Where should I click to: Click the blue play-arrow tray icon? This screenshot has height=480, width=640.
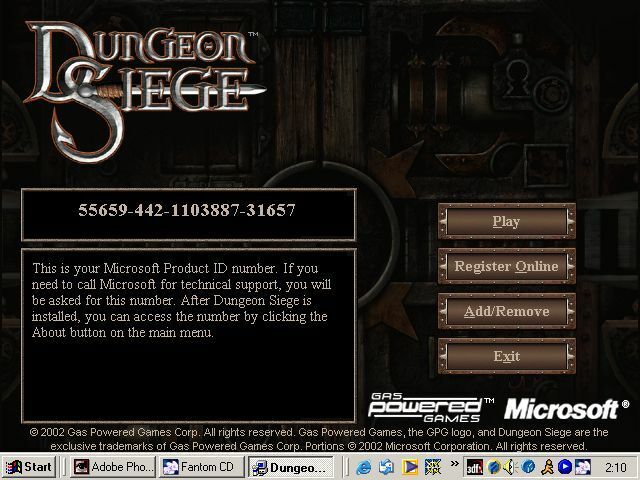pyautogui.click(x=565, y=467)
